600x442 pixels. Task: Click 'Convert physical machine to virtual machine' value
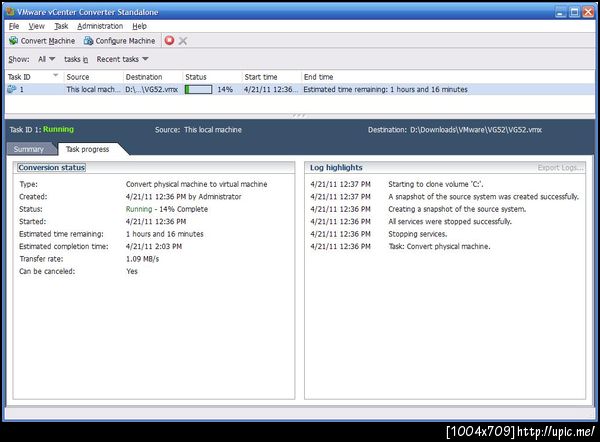pos(197,184)
